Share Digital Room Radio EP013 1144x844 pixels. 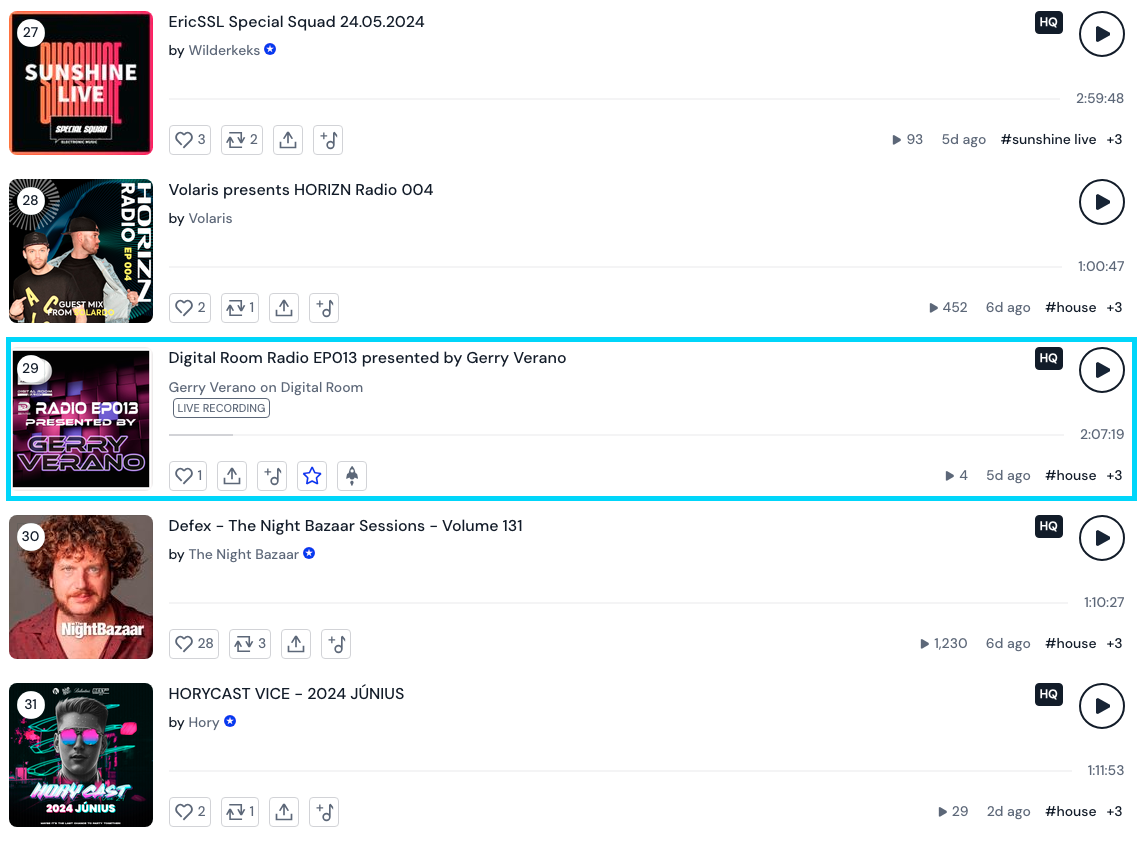232,476
